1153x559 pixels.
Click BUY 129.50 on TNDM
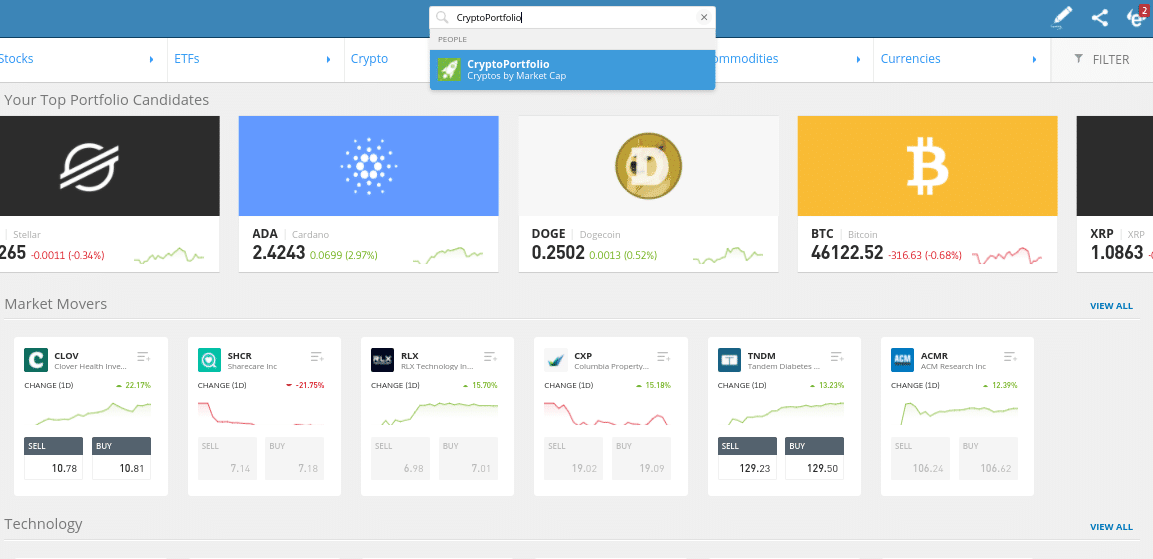point(815,458)
